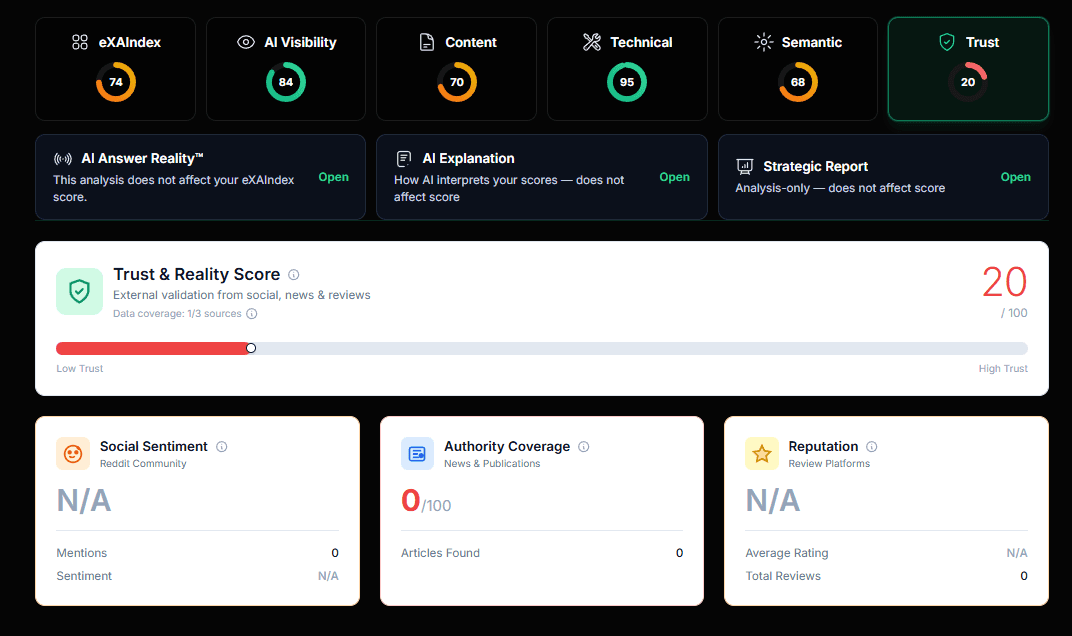The height and width of the screenshot is (636, 1072).
Task: Select the Trust score tab
Action: (967, 68)
